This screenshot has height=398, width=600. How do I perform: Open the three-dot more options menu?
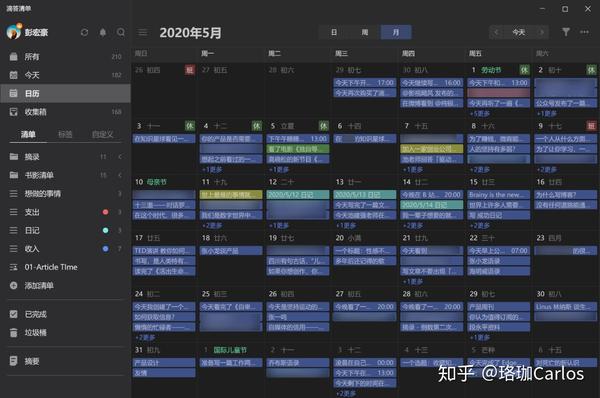584,32
